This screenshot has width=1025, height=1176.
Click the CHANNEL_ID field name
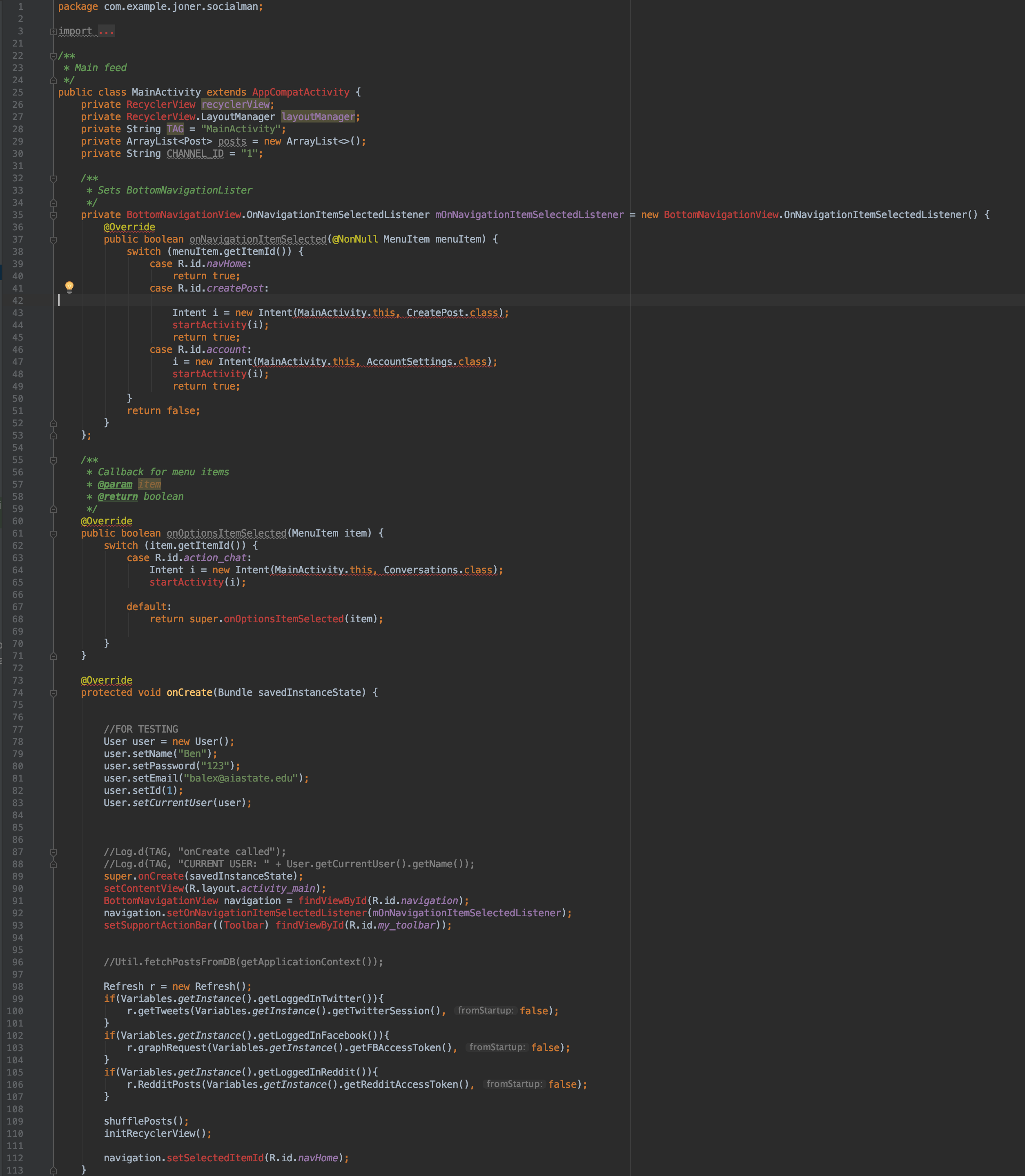coord(195,154)
